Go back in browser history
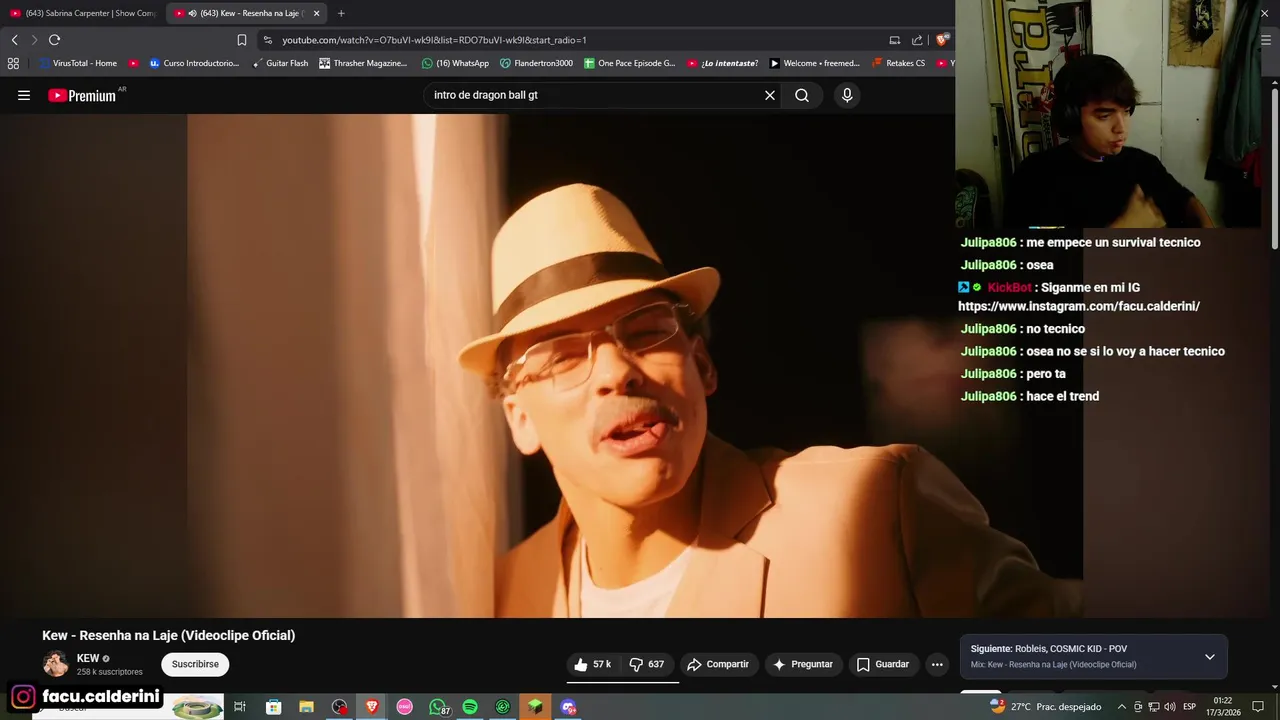Viewport: 1280px width, 720px height. tap(14, 40)
